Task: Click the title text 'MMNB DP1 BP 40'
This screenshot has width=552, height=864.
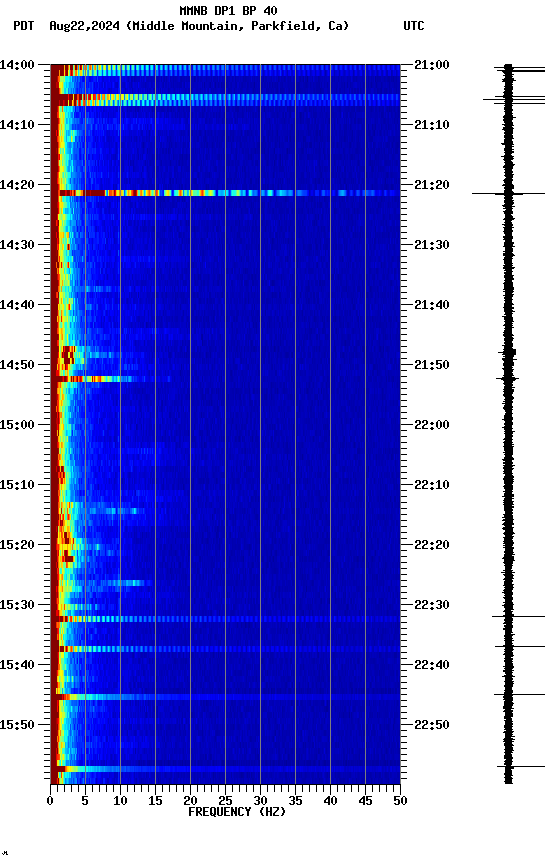Action: [x=228, y=10]
